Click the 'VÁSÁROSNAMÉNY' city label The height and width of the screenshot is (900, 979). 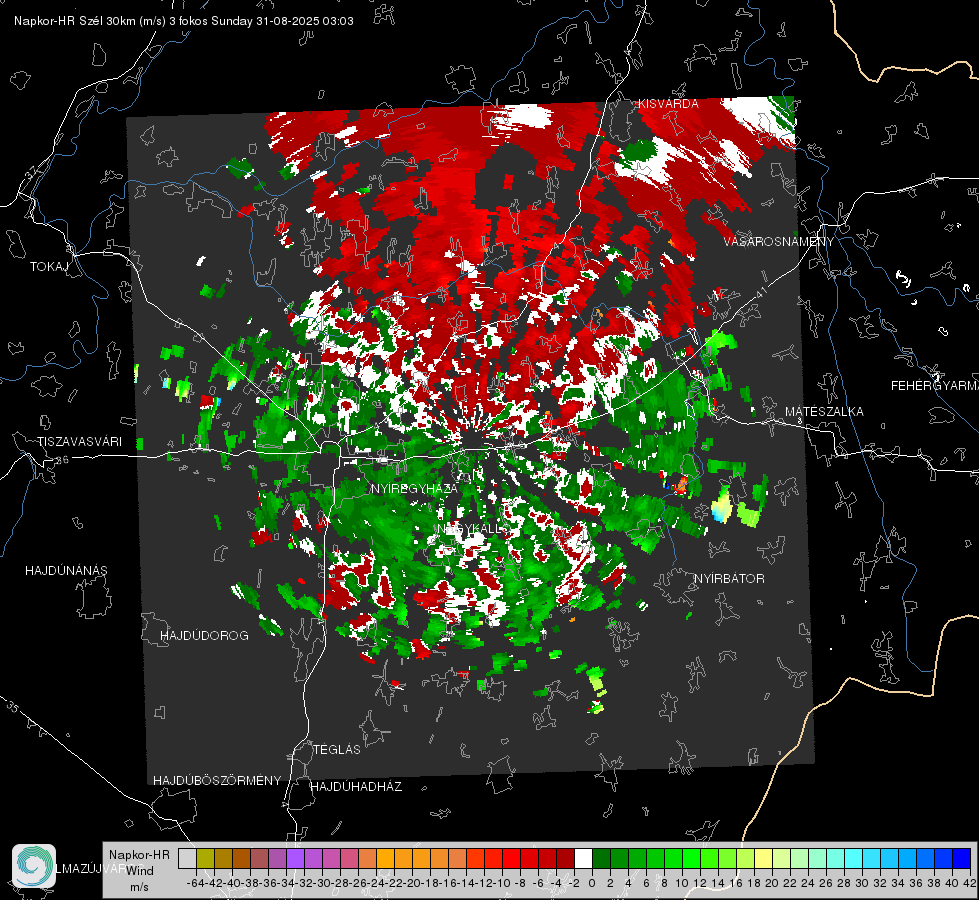click(779, 241)
